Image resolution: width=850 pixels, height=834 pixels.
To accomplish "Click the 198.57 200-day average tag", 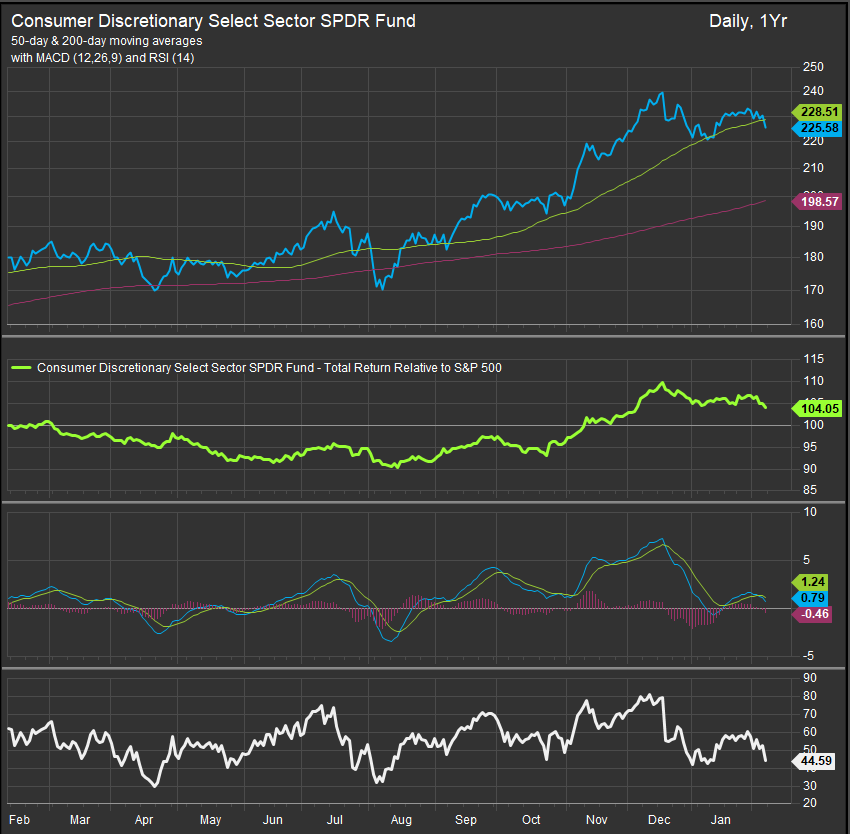I will [818, 202].
